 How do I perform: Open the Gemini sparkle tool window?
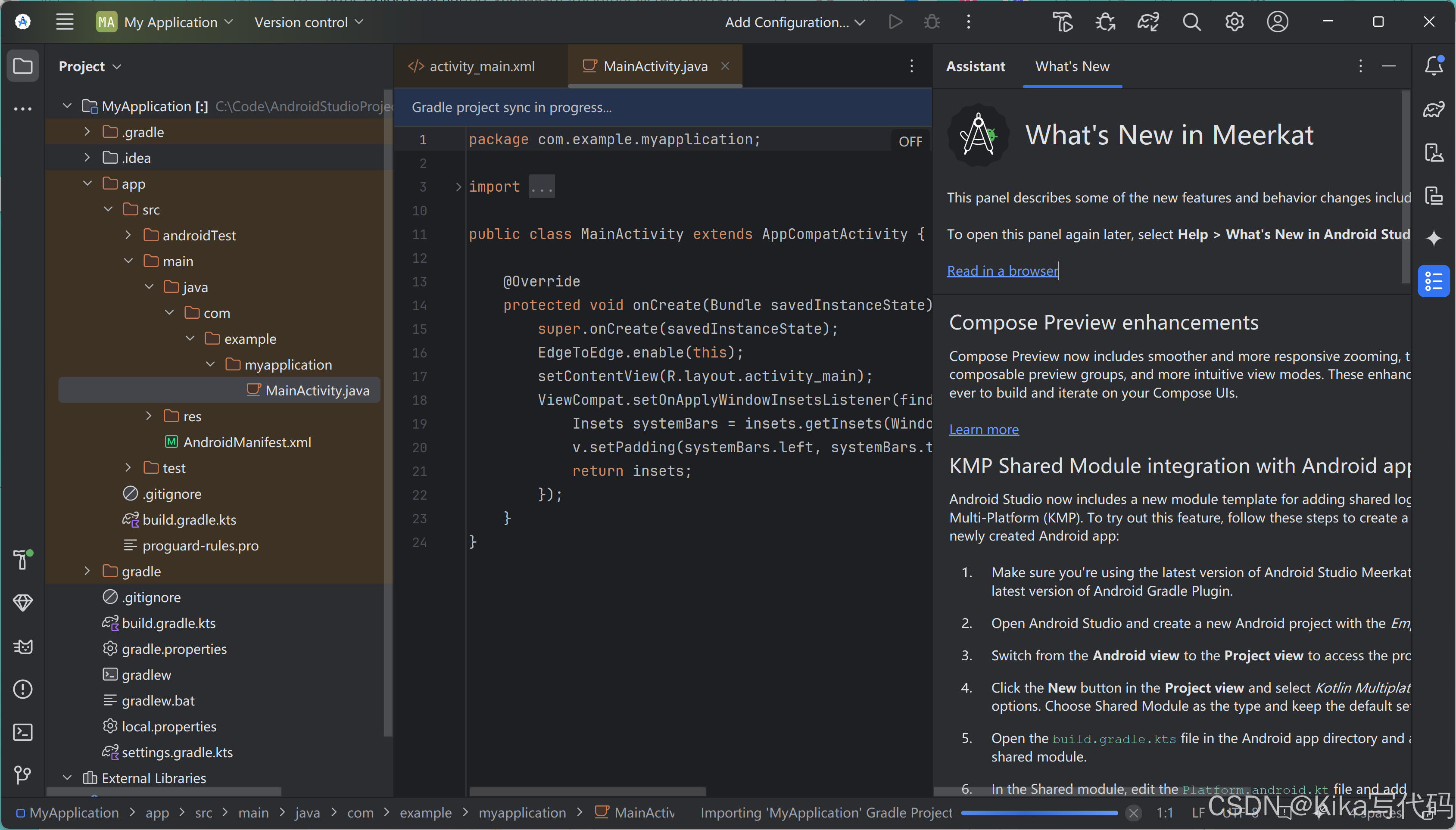[x=1434, y=238]
